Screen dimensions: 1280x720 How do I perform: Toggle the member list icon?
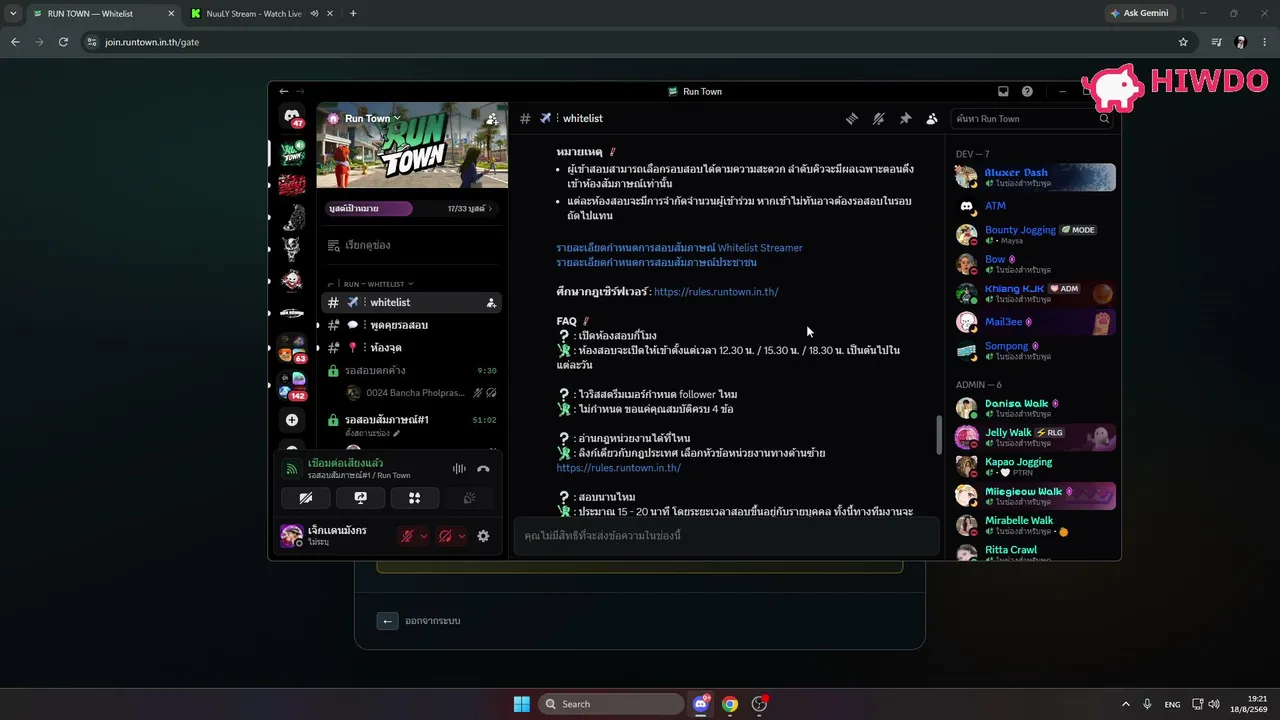[x=932, y=118]
